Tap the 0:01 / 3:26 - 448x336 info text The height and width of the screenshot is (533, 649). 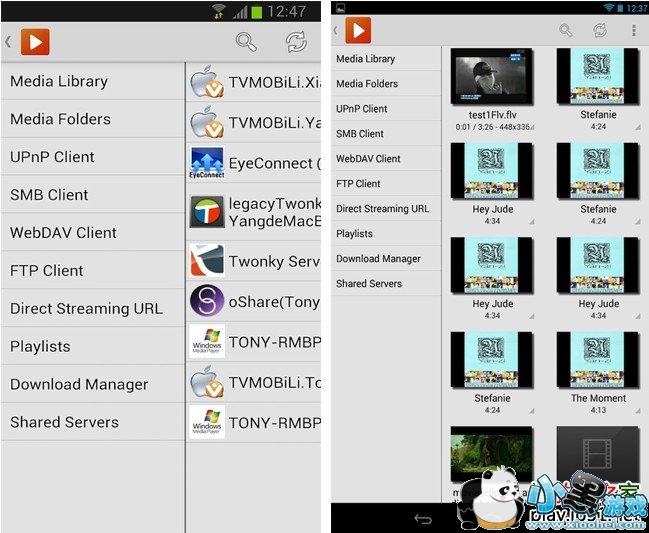(492, 127)
